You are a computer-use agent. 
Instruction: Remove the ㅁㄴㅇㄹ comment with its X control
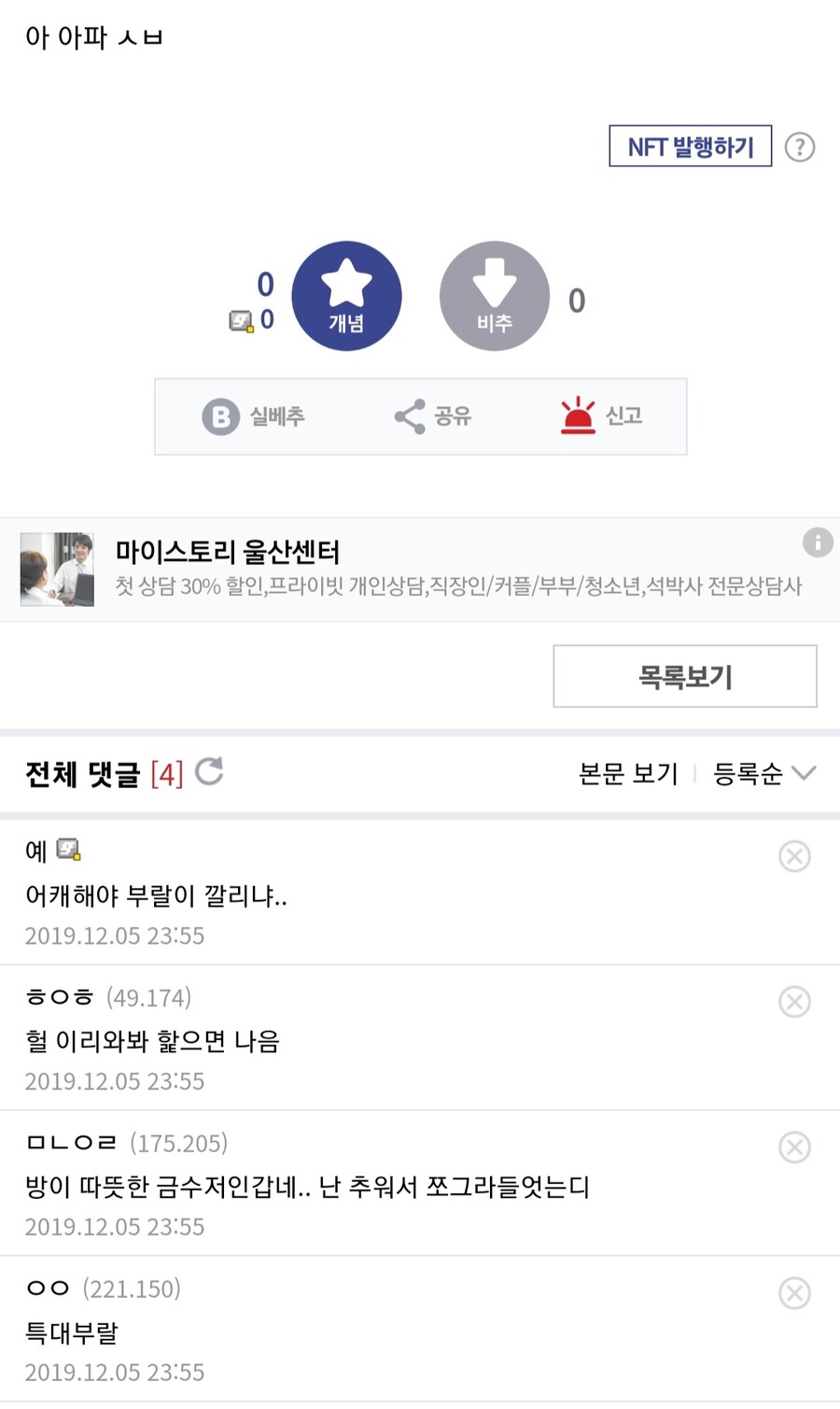794,1148
